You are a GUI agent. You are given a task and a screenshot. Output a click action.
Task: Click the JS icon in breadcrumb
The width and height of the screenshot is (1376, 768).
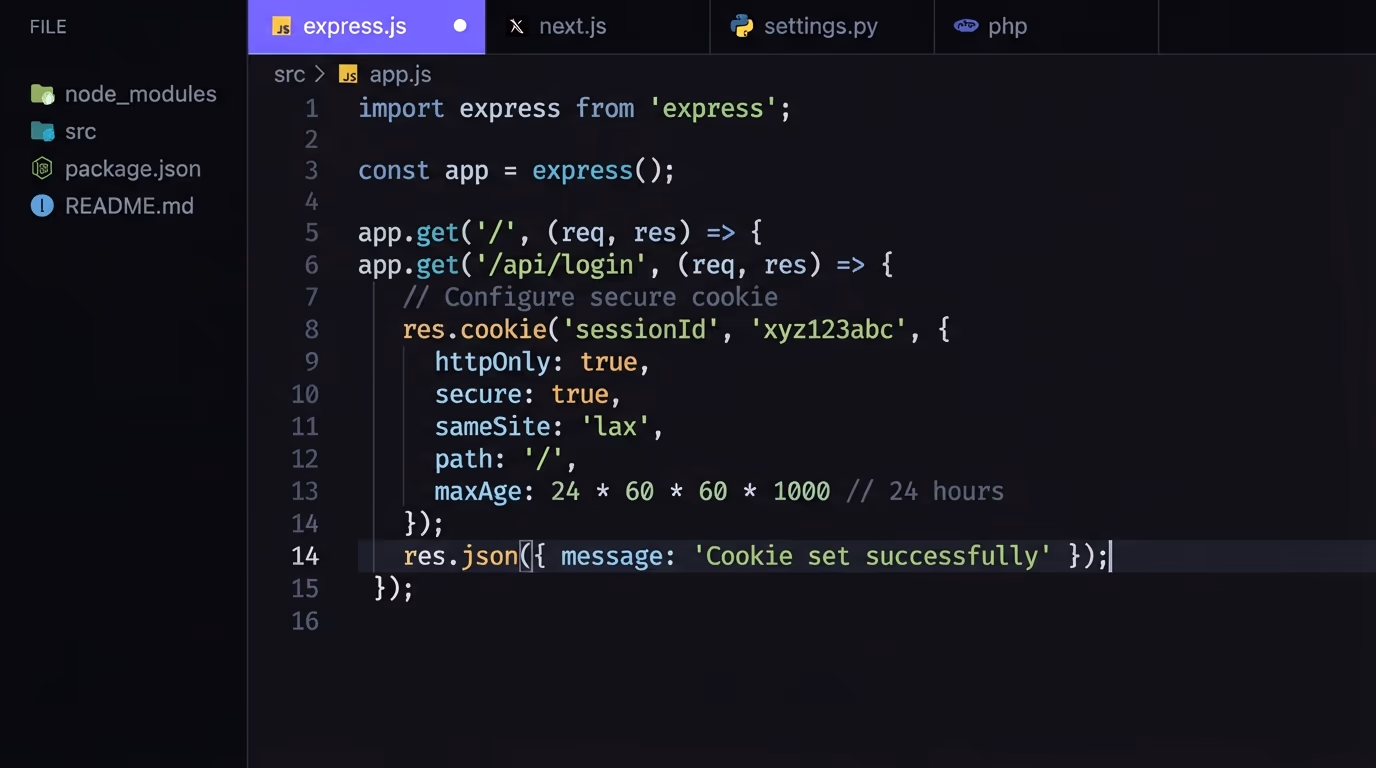tap(348, 74)
